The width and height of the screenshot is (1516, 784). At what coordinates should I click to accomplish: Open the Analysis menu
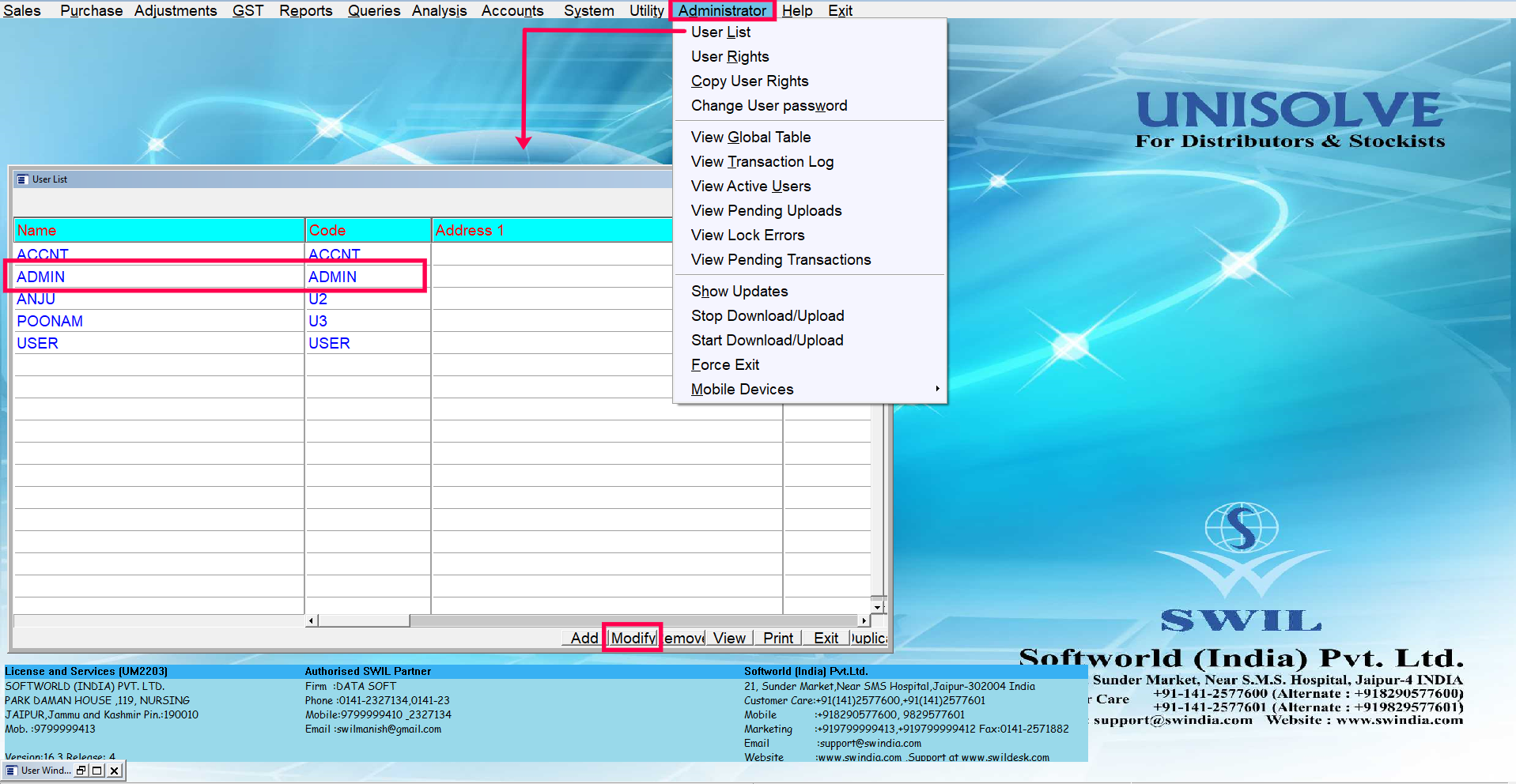pos(439,10)
